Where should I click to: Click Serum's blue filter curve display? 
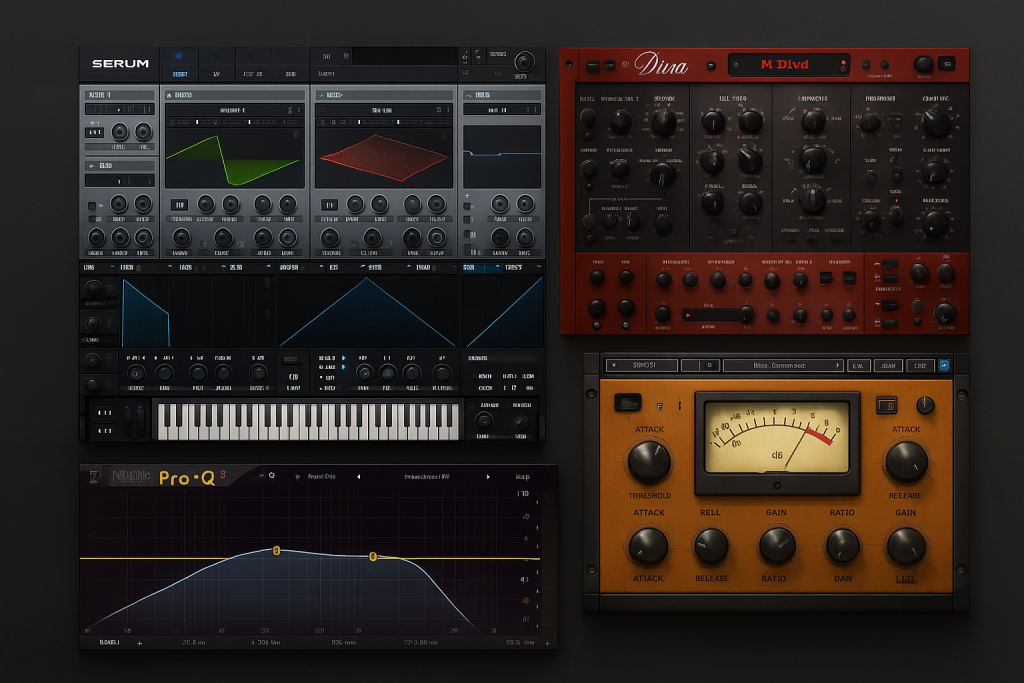click(x=502, y=157)
